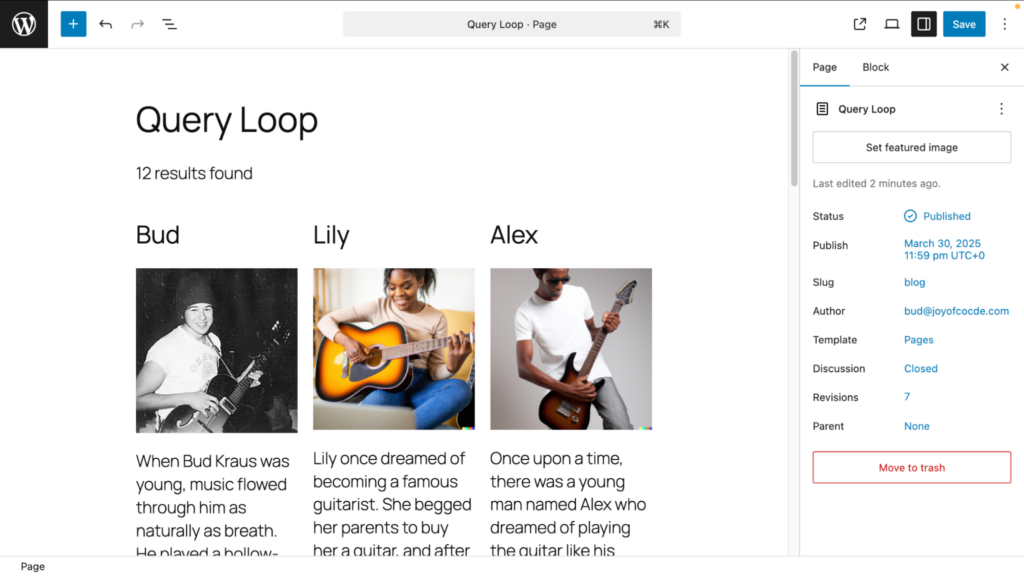Change the Pages template setting
Screen dimensions: 1024x576
(x=919, y=340)
